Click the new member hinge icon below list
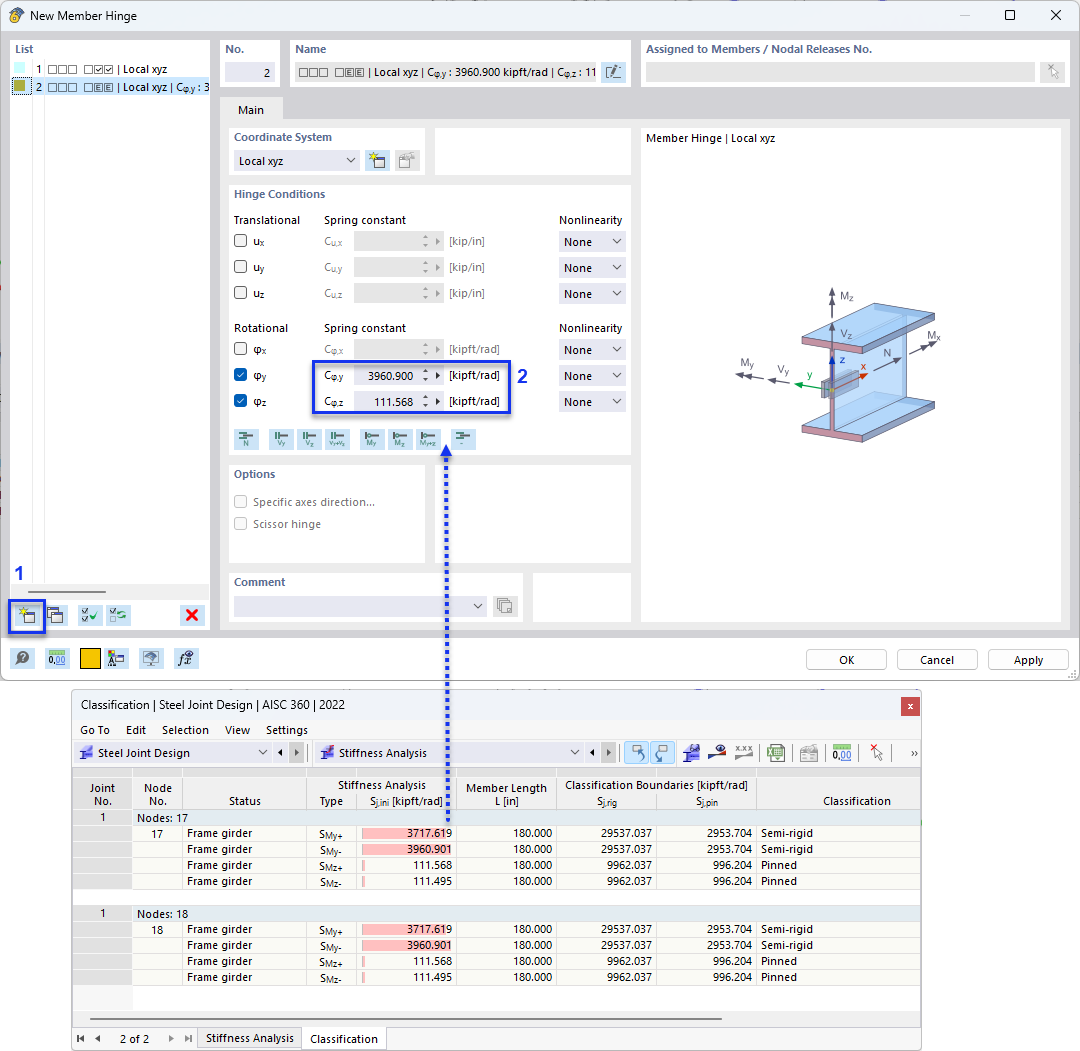 tap(27, 616)
